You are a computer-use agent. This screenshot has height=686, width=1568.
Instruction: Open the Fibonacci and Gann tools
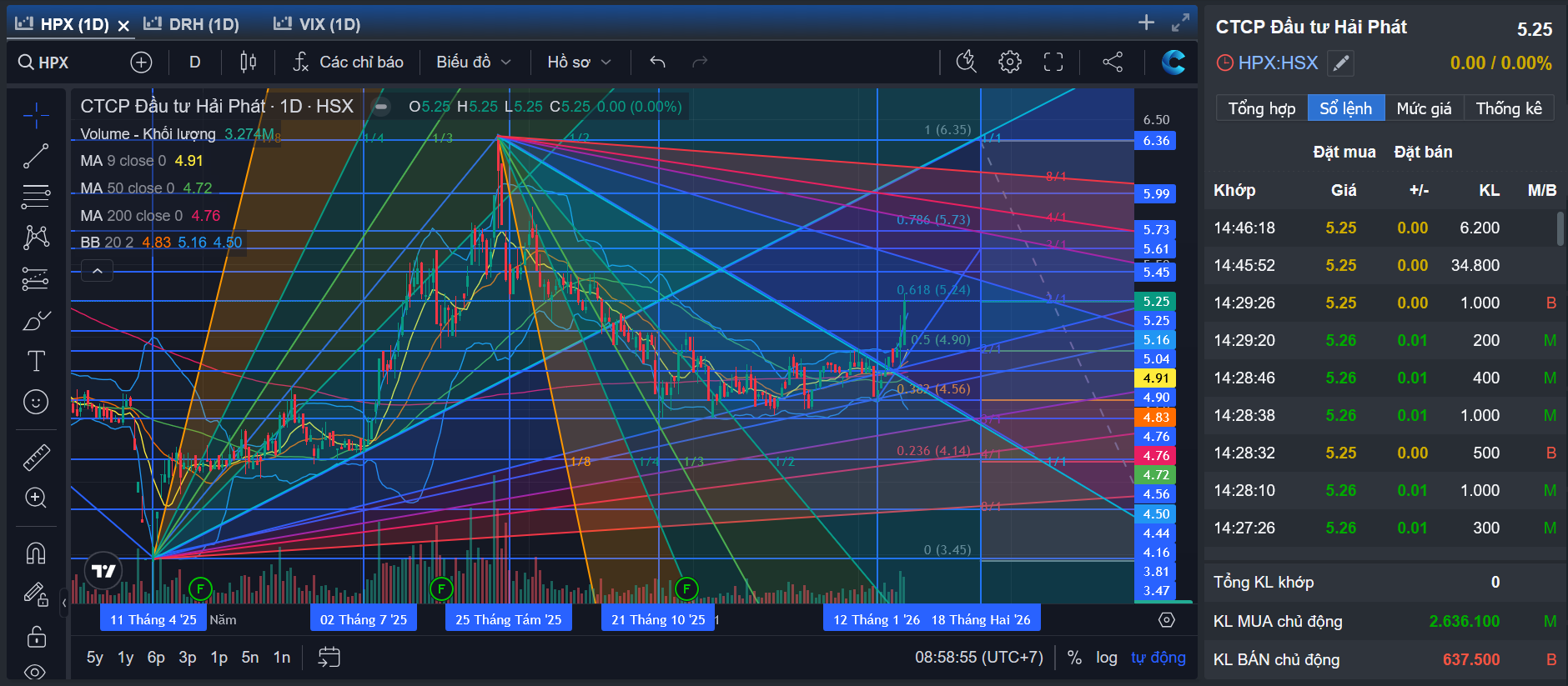tap(36, 197)
